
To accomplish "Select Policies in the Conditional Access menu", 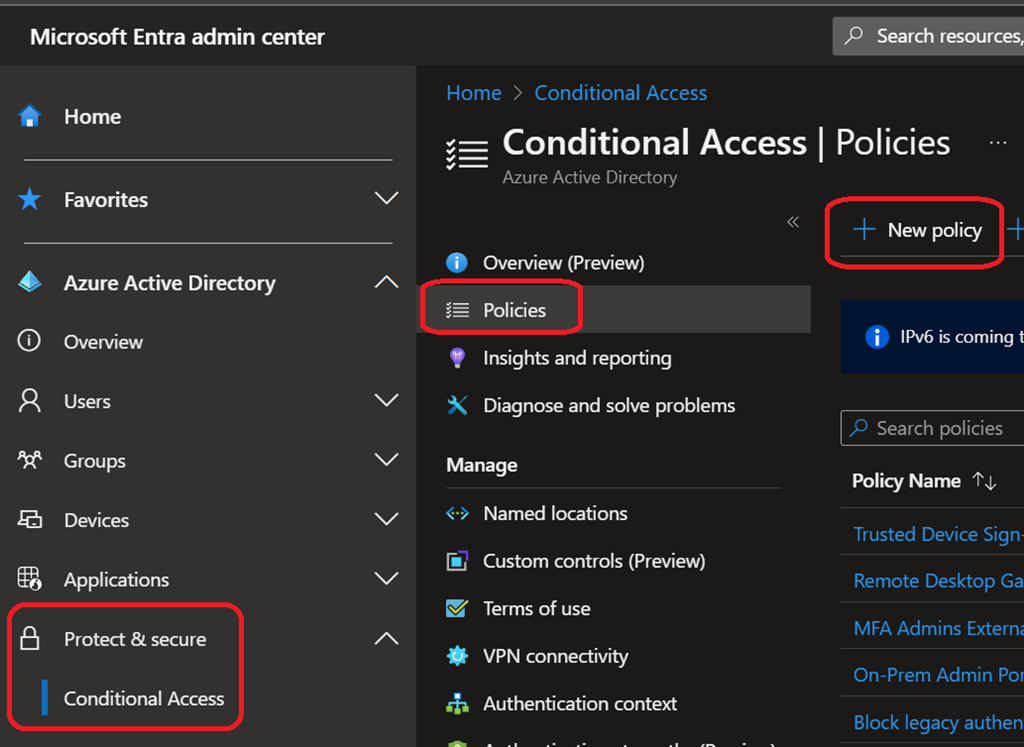I will tap(514, 310).
